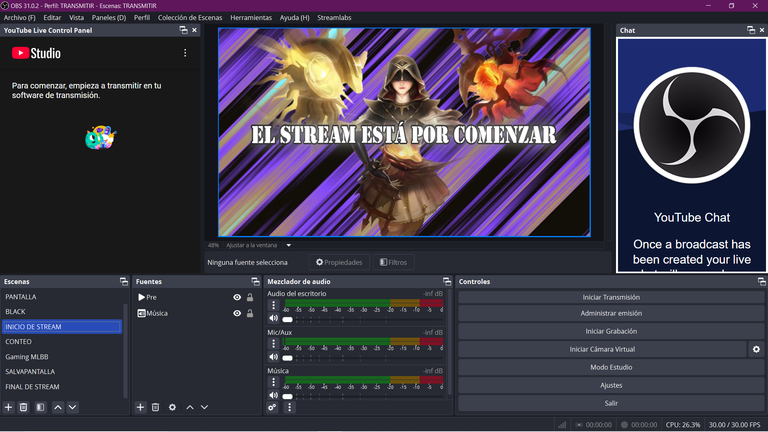Open YouTube Studio three-dot options menu

point(185,53)
